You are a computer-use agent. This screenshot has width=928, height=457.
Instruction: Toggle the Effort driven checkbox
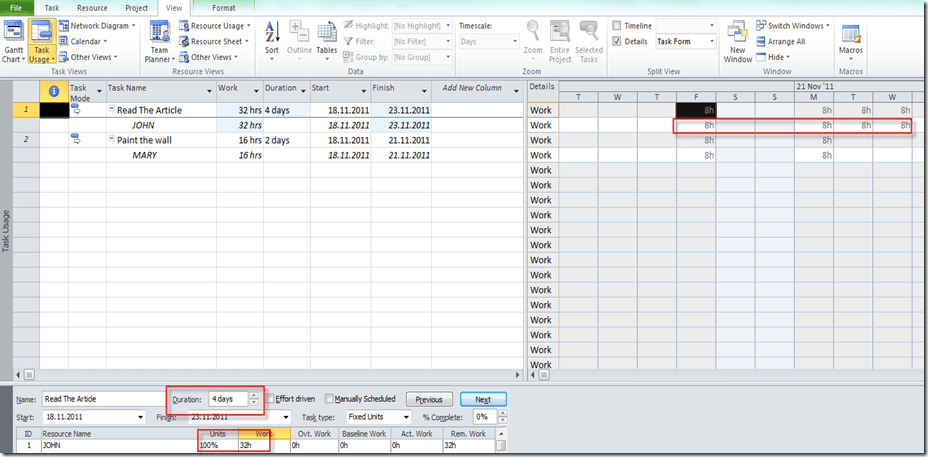click(x=271, y=398)
